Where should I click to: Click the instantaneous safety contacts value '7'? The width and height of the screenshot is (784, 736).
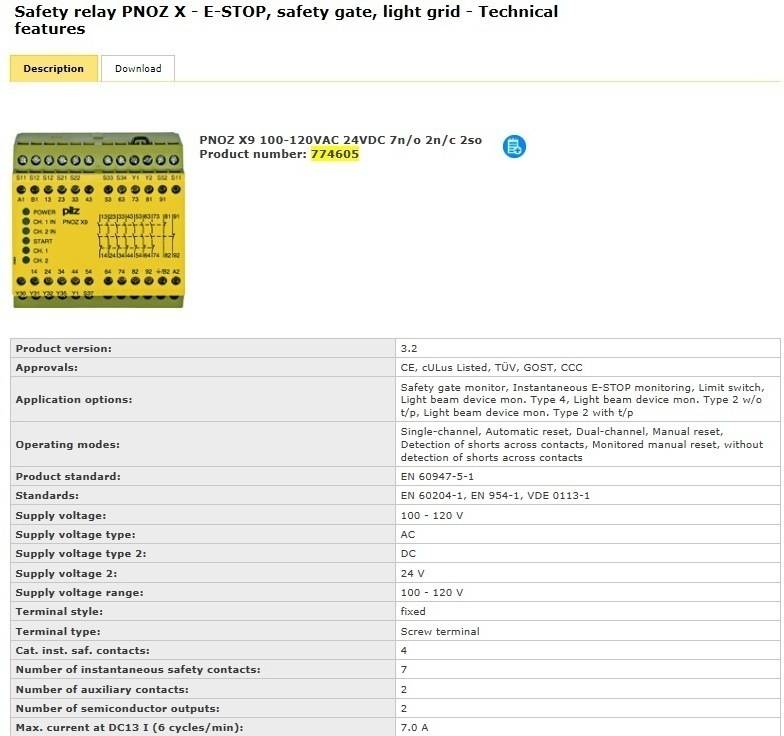pyautogui.click(x=404, y=670)
